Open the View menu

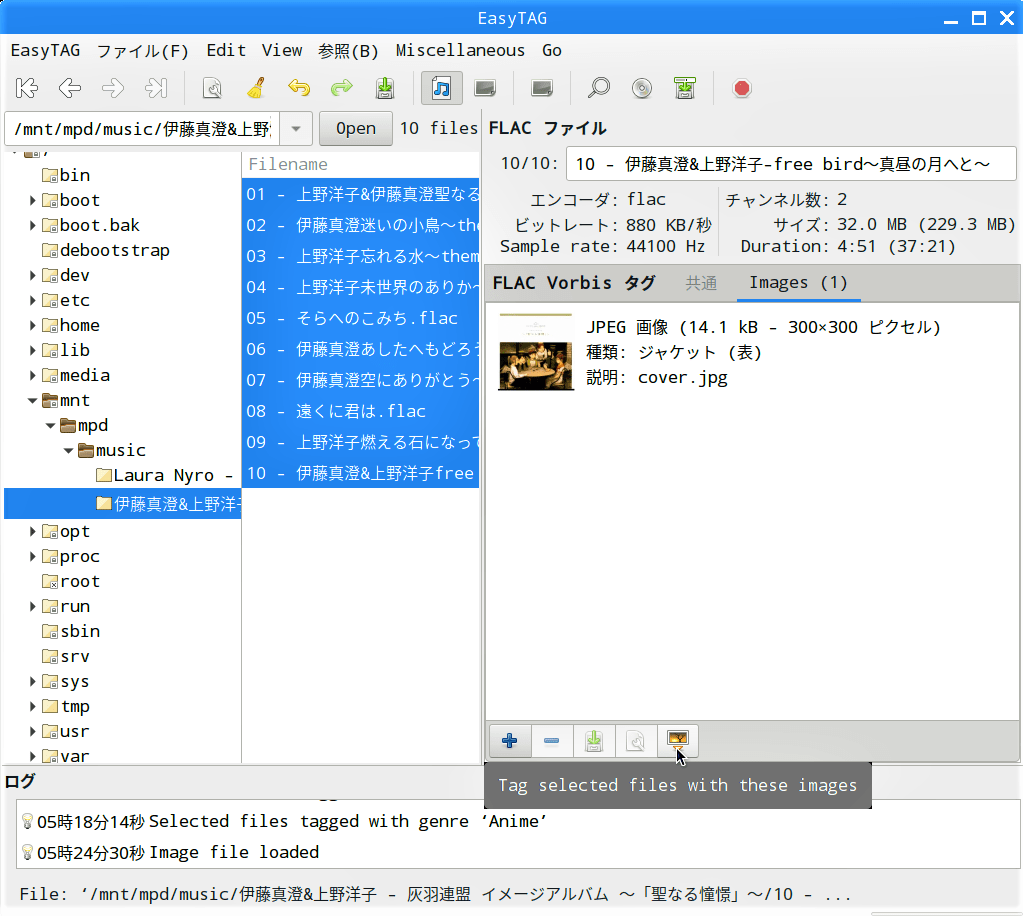[282, 50]
